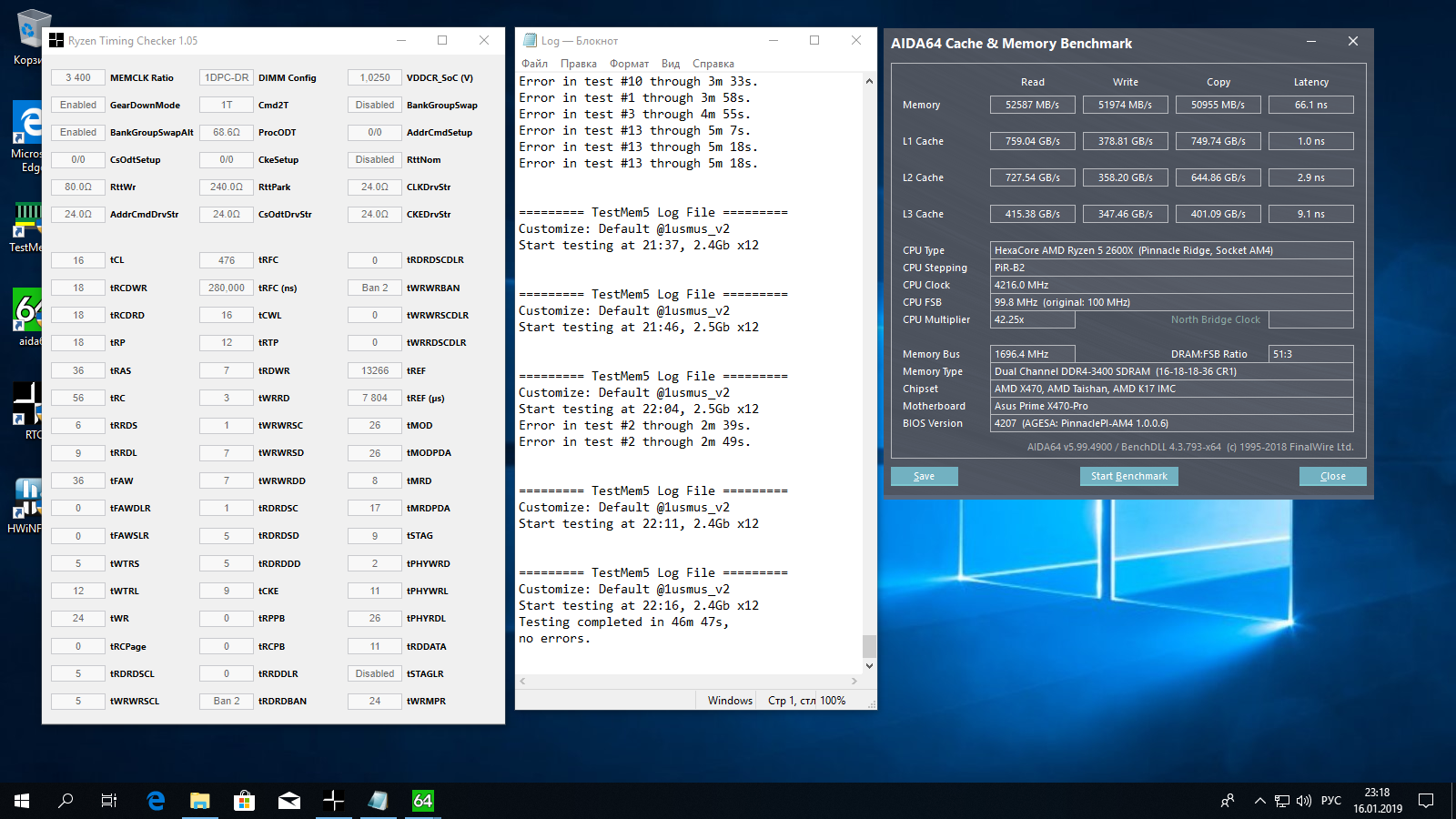The width and height of the screenshot is (1456, 819).
Task: Click Notepad vertical scrollbar up arrow
Action: click(x=869, y=81)
